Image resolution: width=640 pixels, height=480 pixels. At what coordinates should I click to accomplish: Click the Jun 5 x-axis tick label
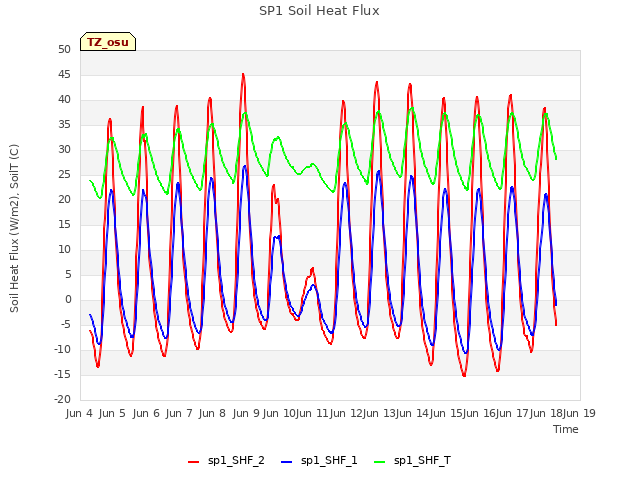tap(112, 413)
